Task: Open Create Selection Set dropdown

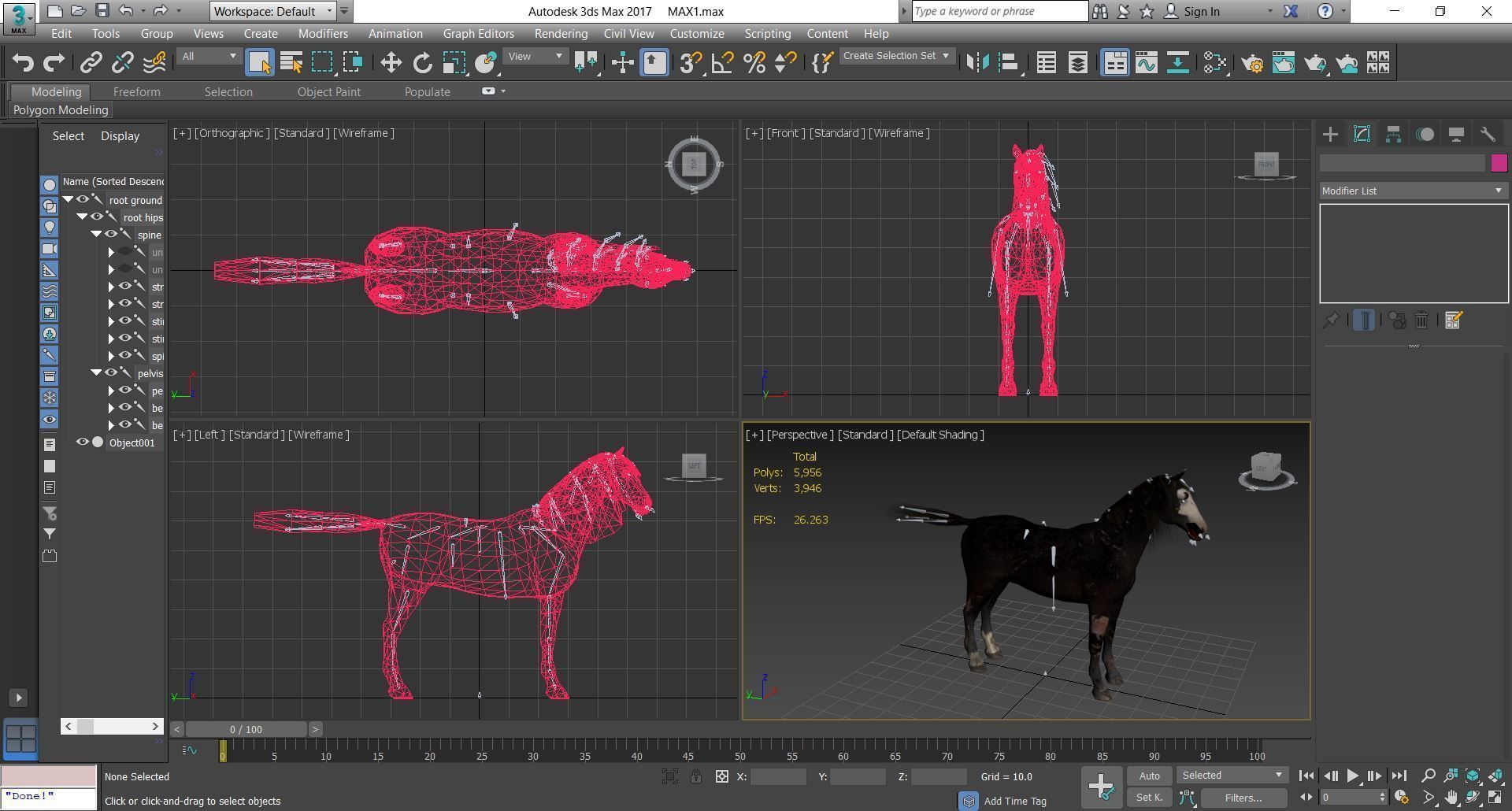Action: pyautogui.click(x=896, y=56)
